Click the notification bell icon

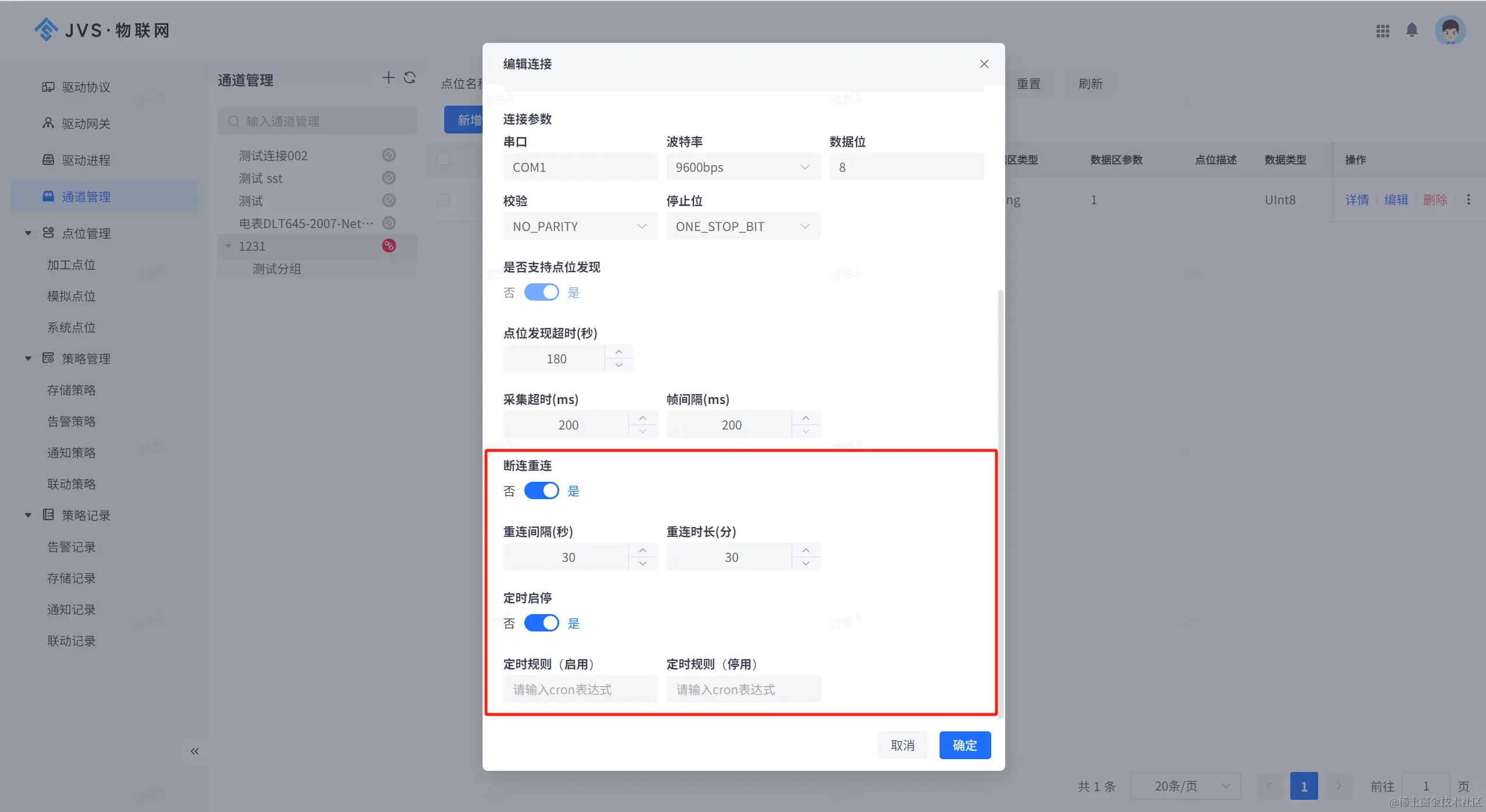[1412, 30]
